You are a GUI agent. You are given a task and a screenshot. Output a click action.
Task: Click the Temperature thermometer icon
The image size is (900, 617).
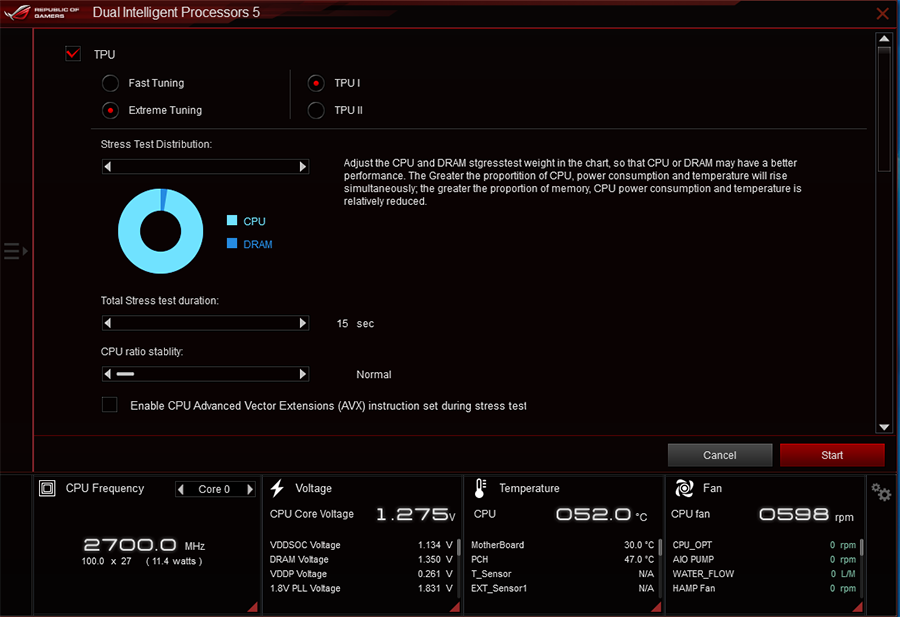pyautogui.click(x=480, y=488)
